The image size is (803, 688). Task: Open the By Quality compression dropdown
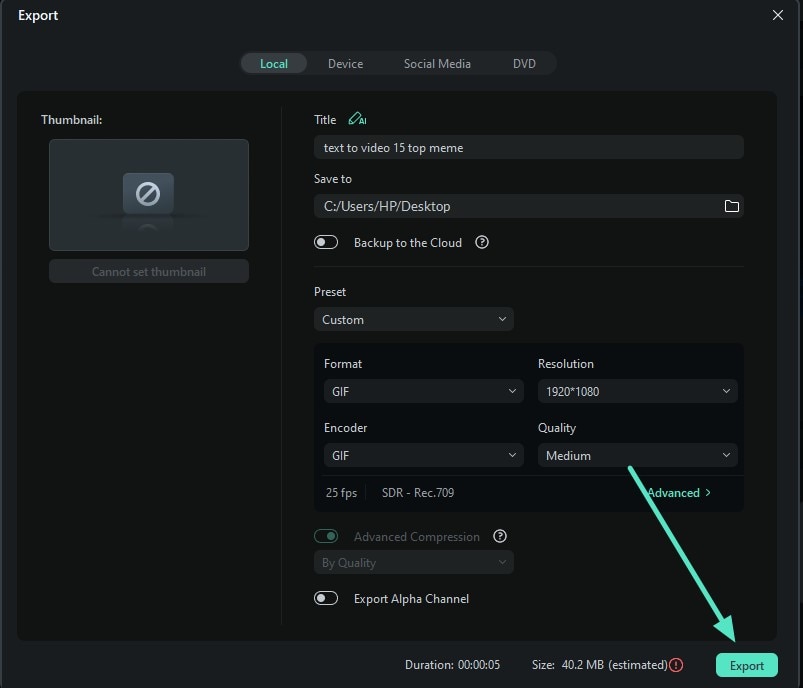click(413, 562)
